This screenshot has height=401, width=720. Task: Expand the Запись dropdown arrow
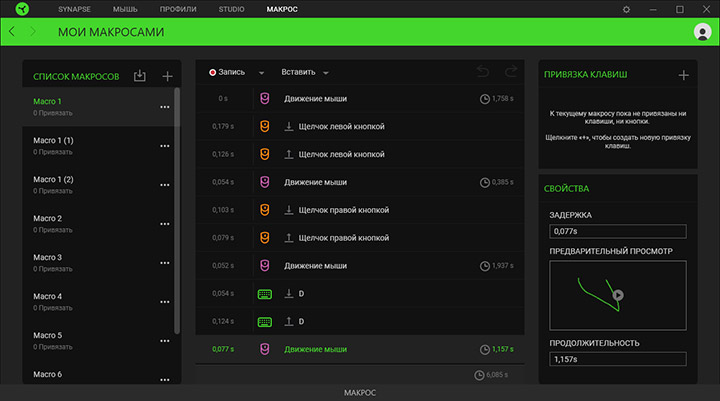261,73
